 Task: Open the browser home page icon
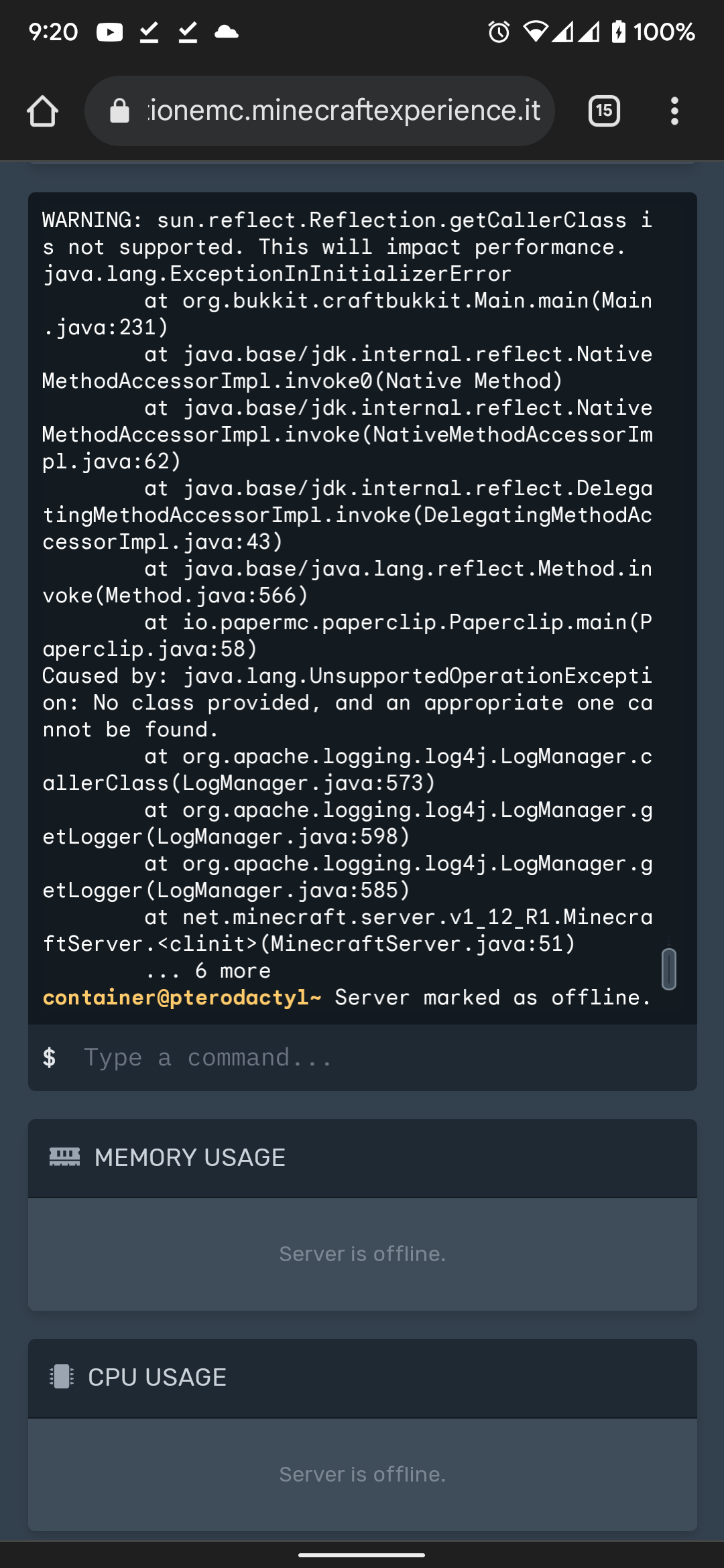[x=43, y=111]
